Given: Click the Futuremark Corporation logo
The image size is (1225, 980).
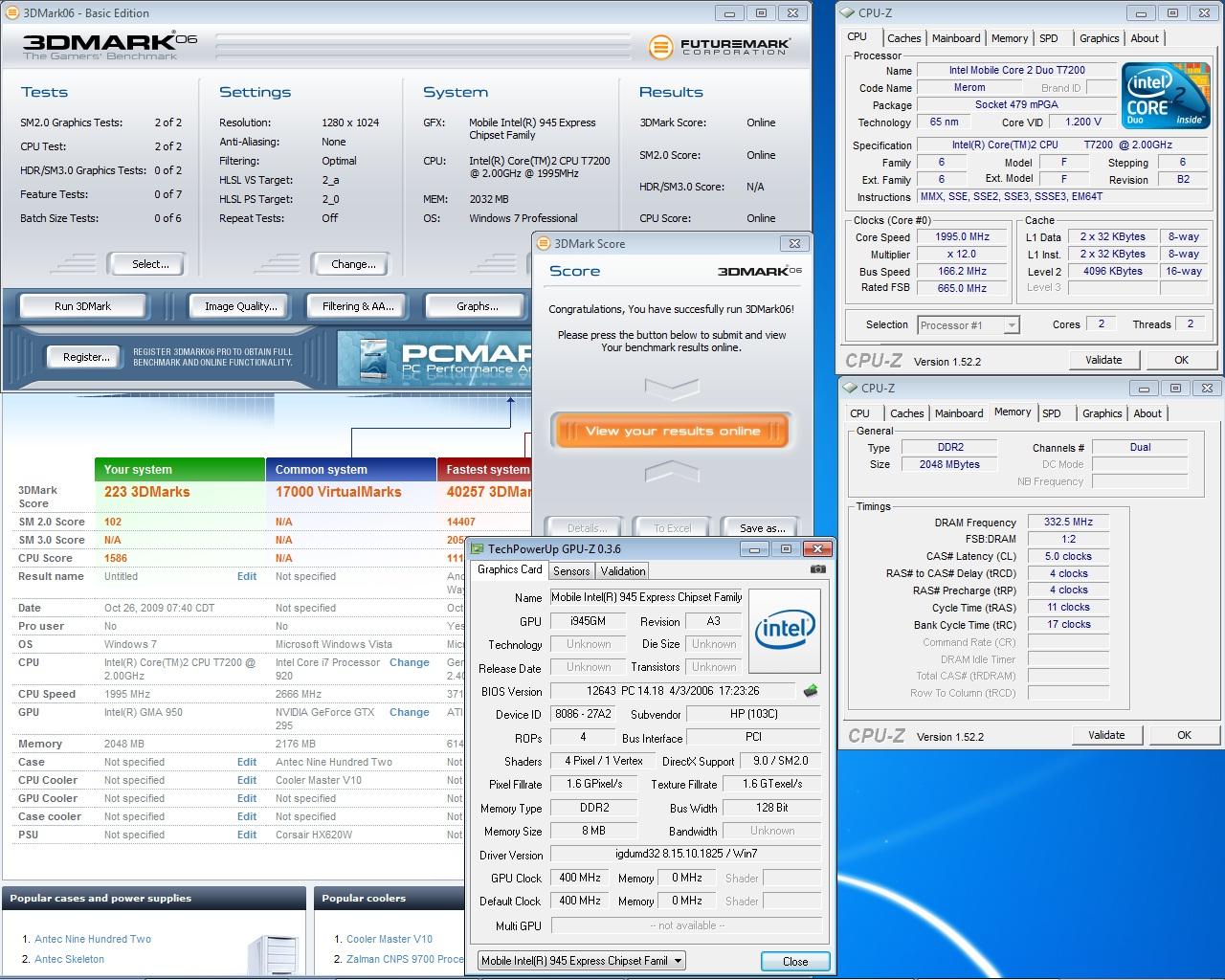Looking at the screenshot, I should click(719, 46).
